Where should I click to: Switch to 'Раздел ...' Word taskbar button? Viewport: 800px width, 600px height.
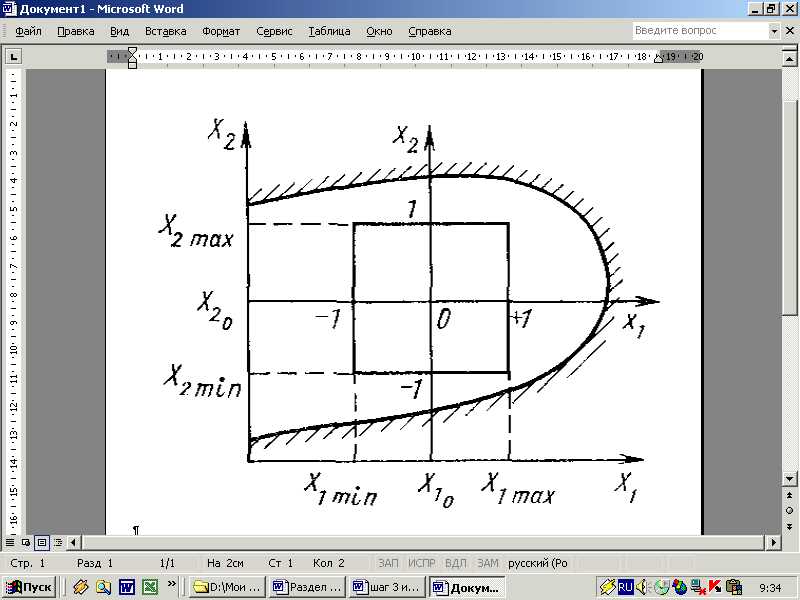(307, 587)
